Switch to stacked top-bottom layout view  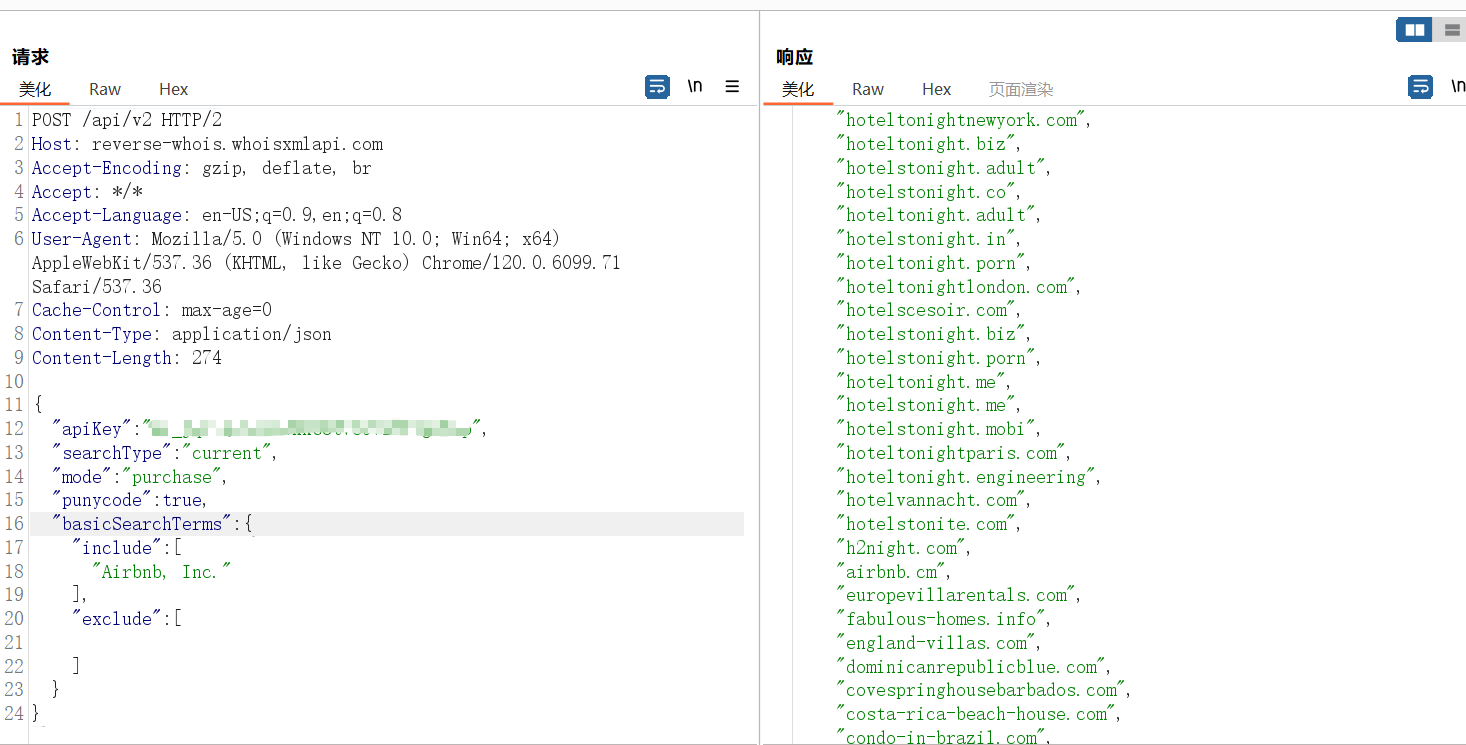[1451, 30]
